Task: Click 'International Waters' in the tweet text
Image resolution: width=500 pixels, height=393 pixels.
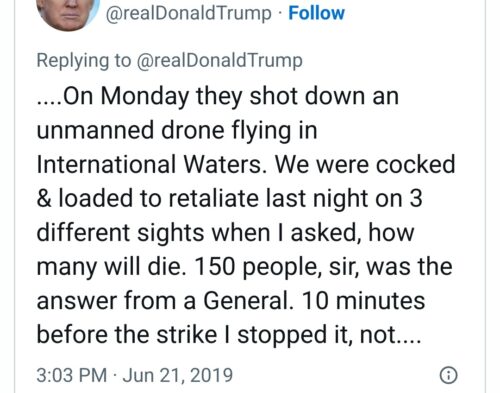Action: point(152,164)
